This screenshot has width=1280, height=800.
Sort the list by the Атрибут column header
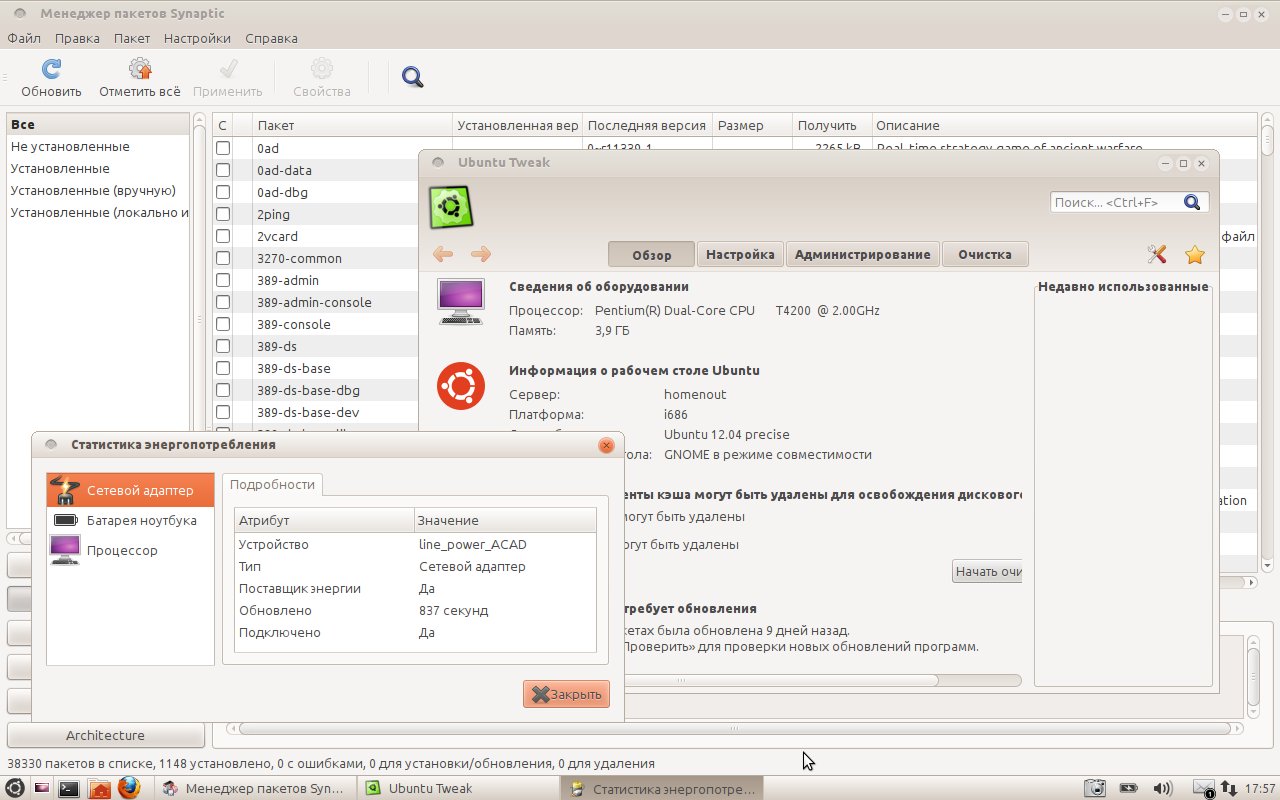(324, 520)
